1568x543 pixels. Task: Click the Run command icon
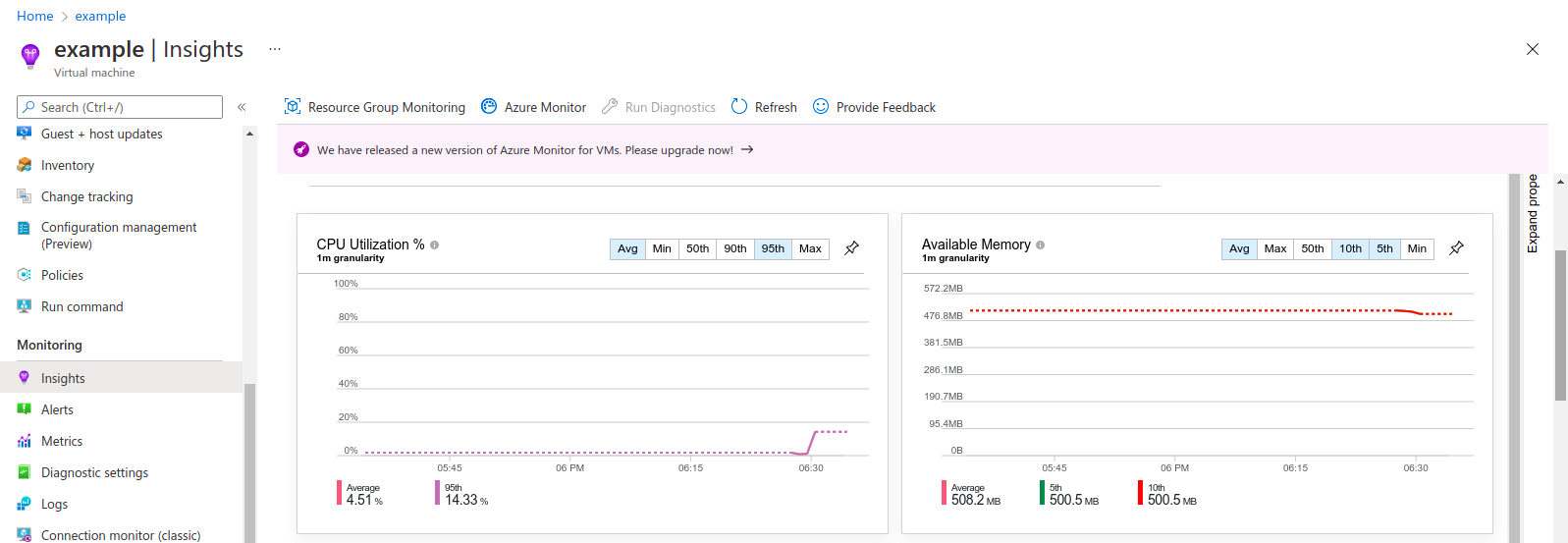(25, 306)
